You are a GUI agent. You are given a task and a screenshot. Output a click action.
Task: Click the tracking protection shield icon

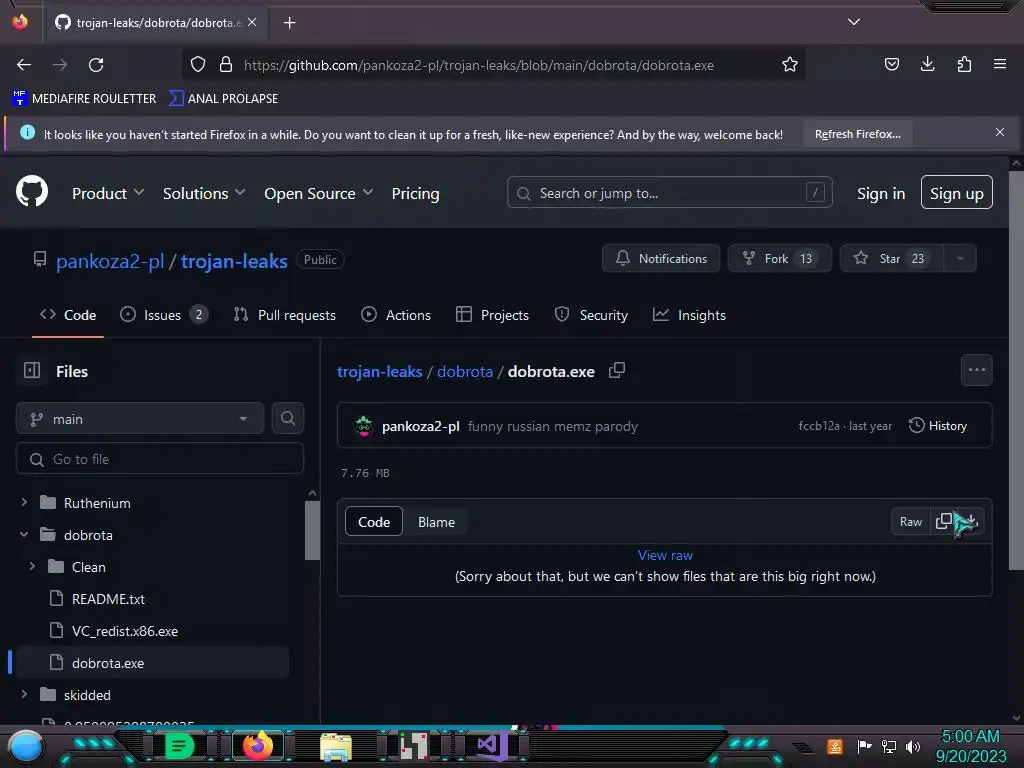coord(198,65)
